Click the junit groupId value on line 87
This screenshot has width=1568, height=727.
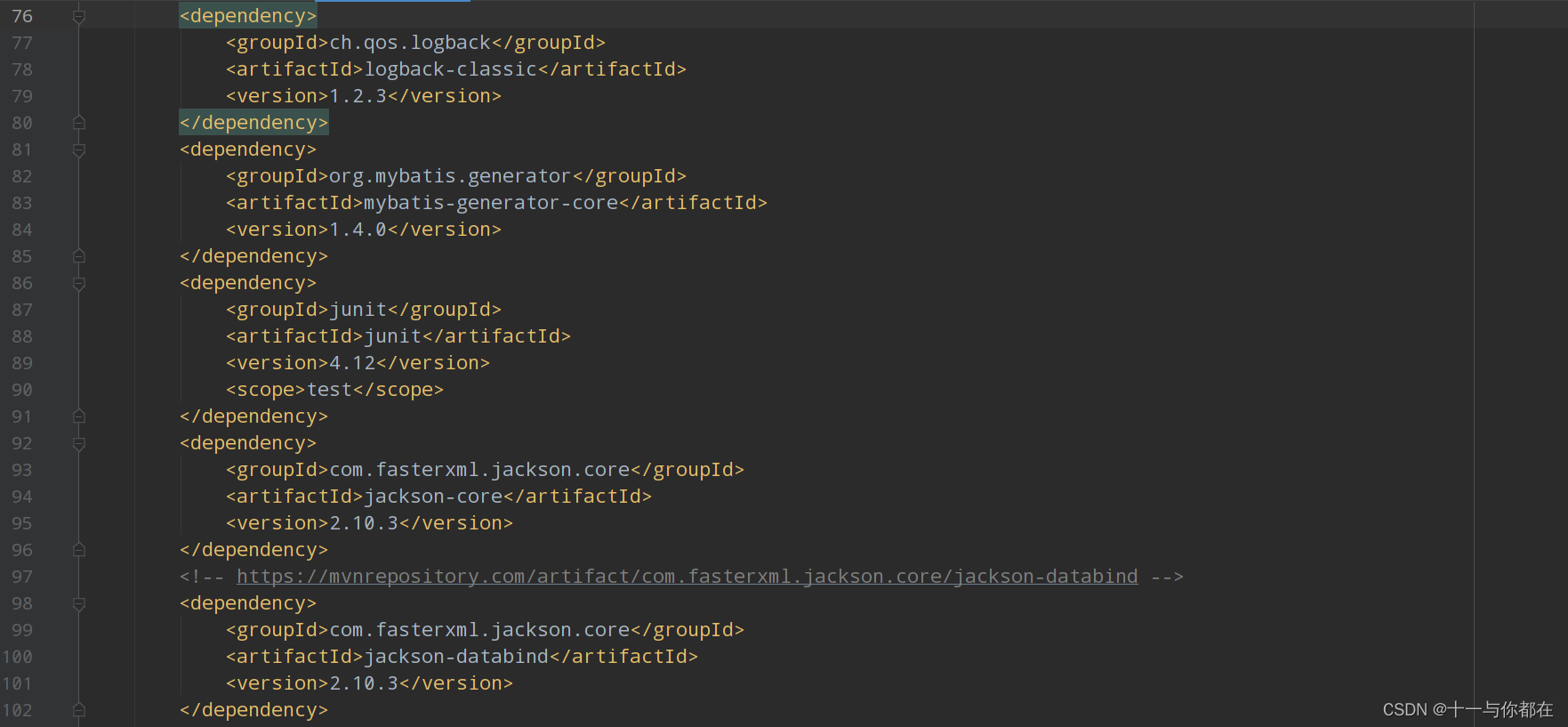pos(358,310)
